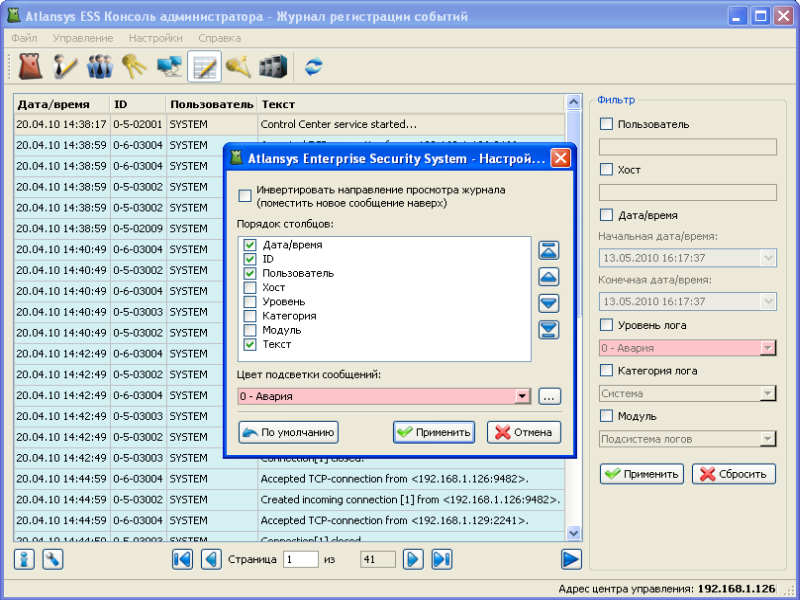Open the Файл menu
The width and height of the screenshot is (800, 600).
tap(24, 38)
